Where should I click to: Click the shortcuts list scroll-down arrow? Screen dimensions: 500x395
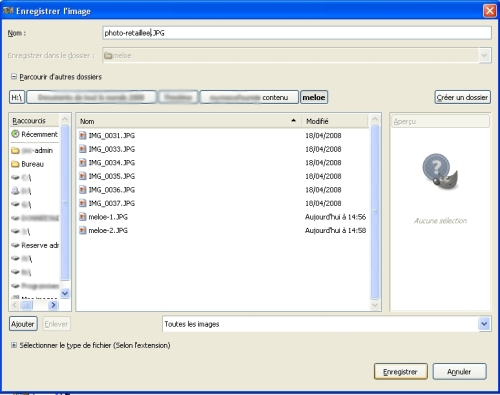coord(65,293)
